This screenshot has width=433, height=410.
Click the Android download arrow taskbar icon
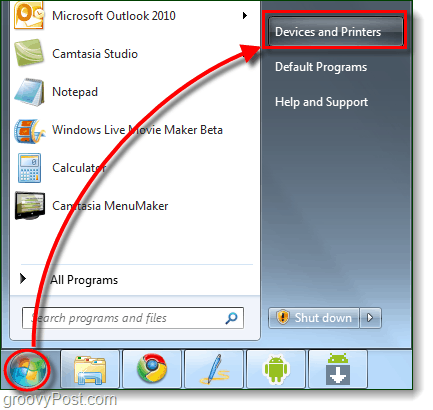pyautogui.click(x=338, y=369)
